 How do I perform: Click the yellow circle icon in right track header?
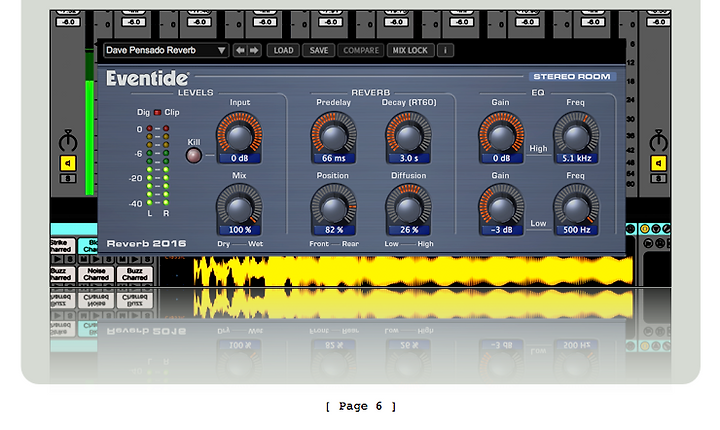click(x=644, y=229)
